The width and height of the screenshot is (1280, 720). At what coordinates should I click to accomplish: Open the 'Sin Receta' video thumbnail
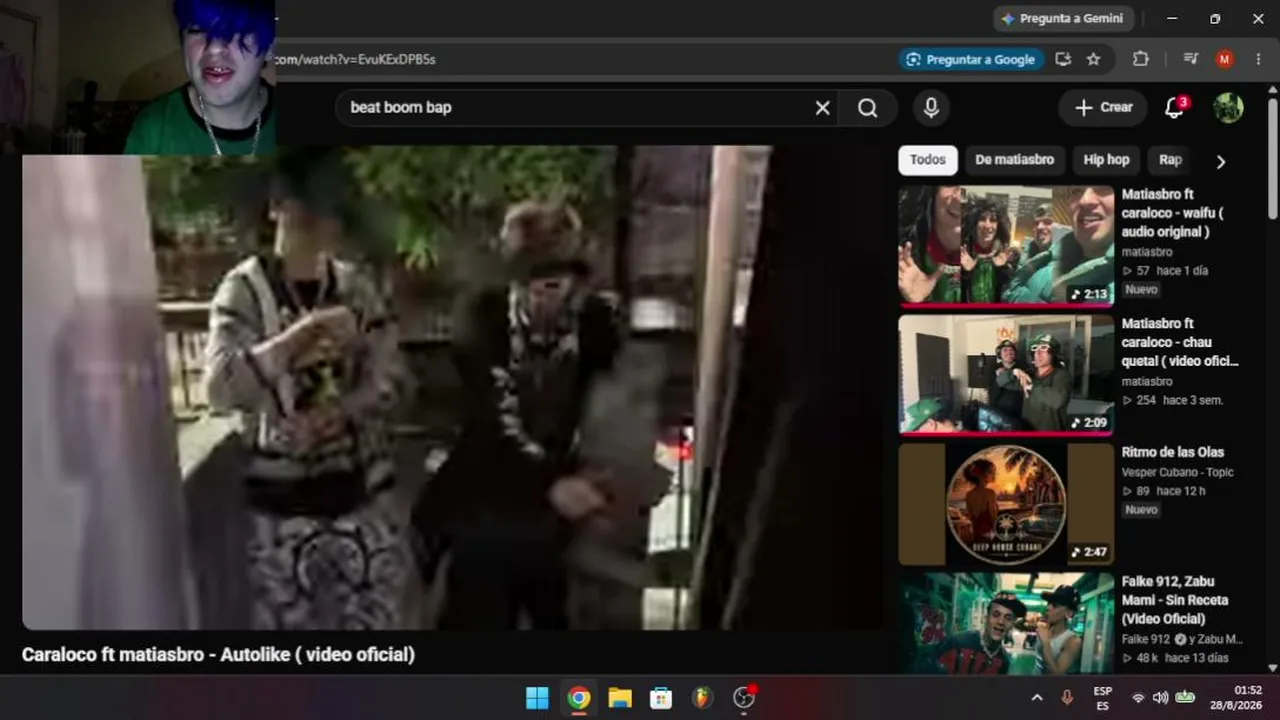pyautogui.click(x=1006, y=623)
